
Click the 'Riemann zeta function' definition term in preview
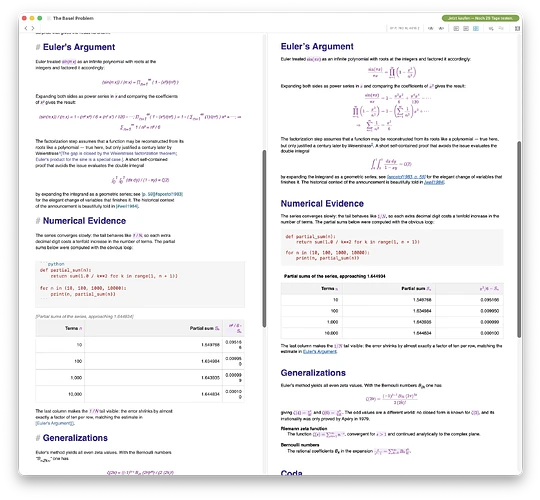[304, 429]
